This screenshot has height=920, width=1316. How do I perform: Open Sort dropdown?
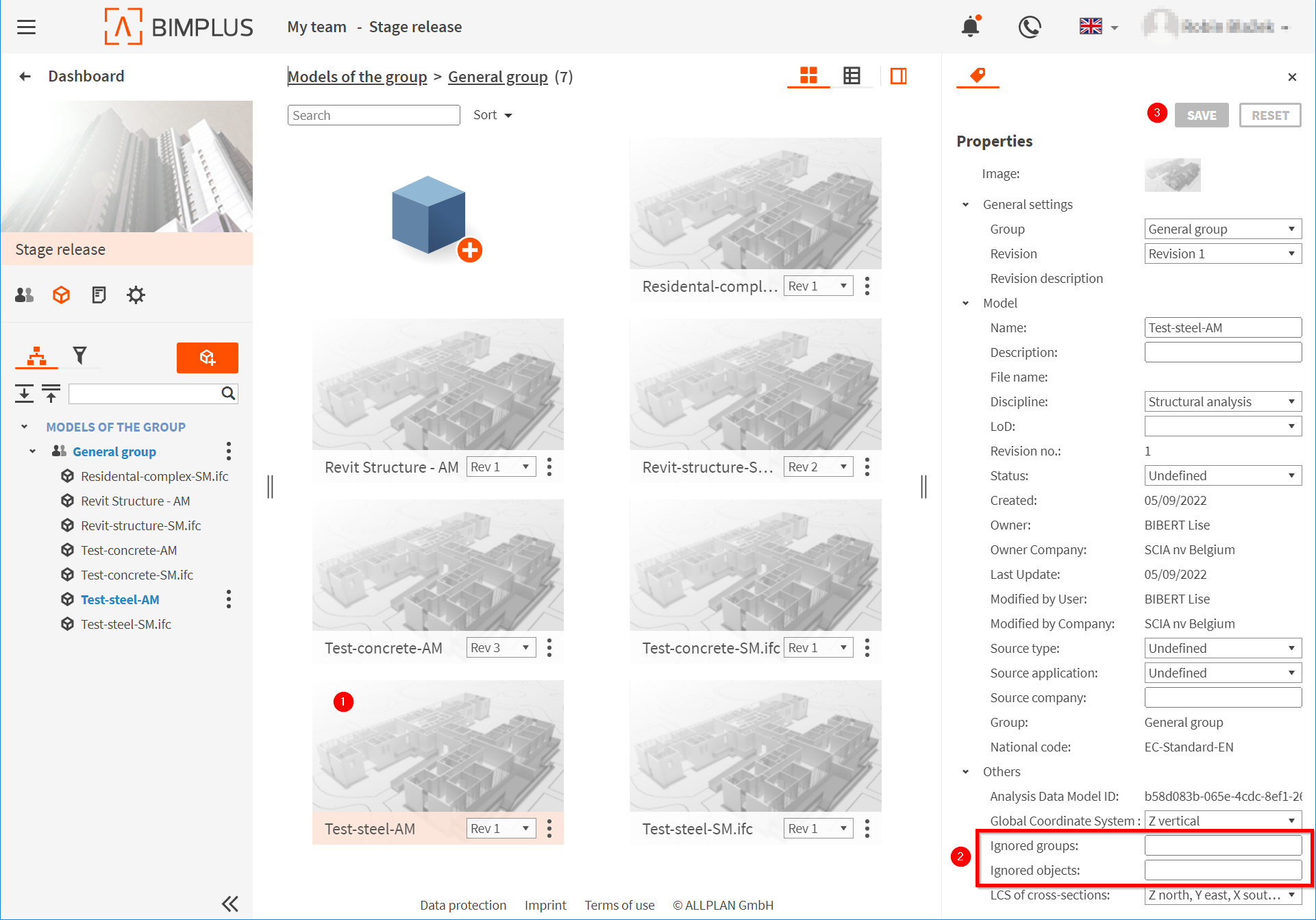(492, 115)
